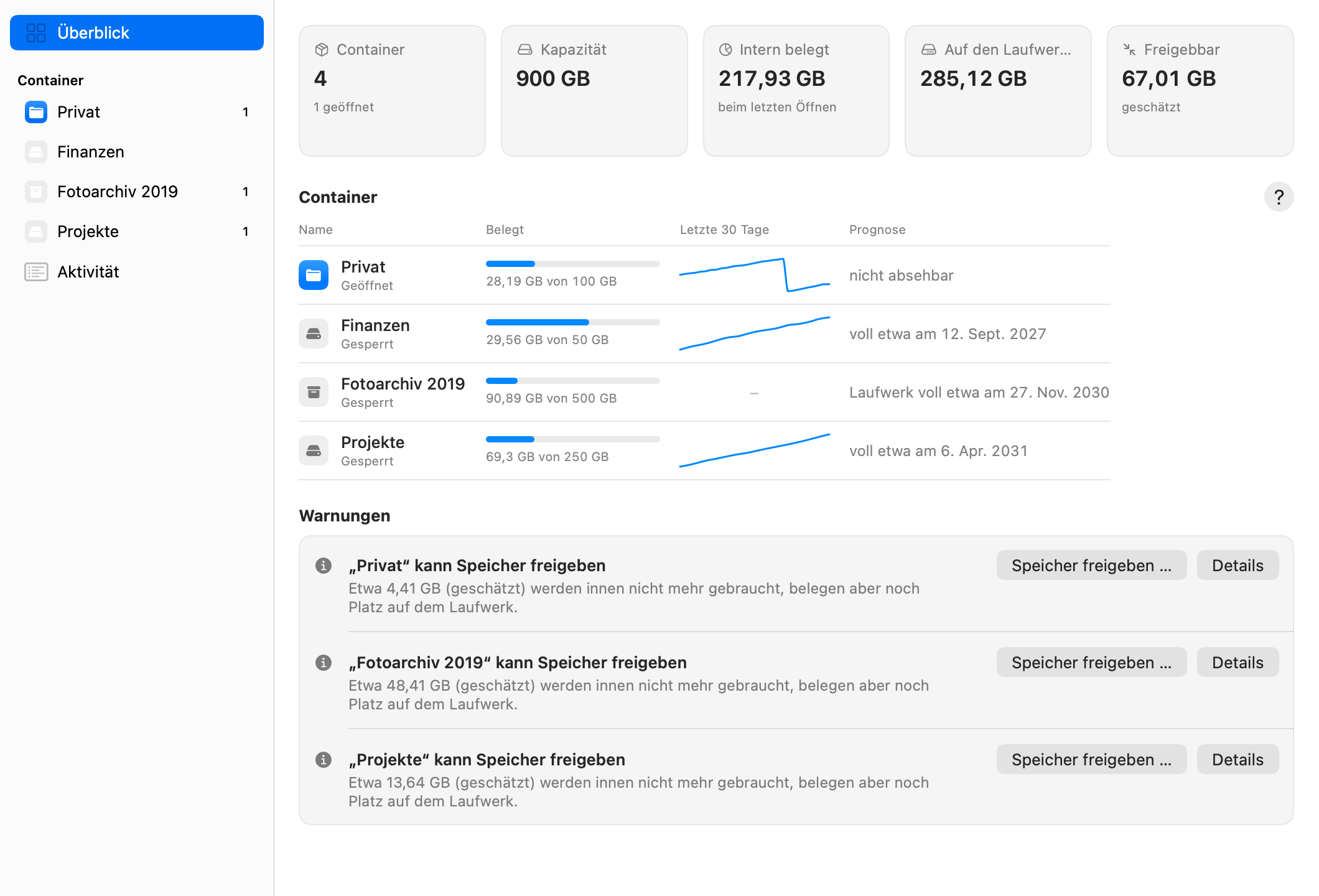Click the Container summary card showing 4
The width and height of the screenshot is (1319, 896).
(392, 91)
